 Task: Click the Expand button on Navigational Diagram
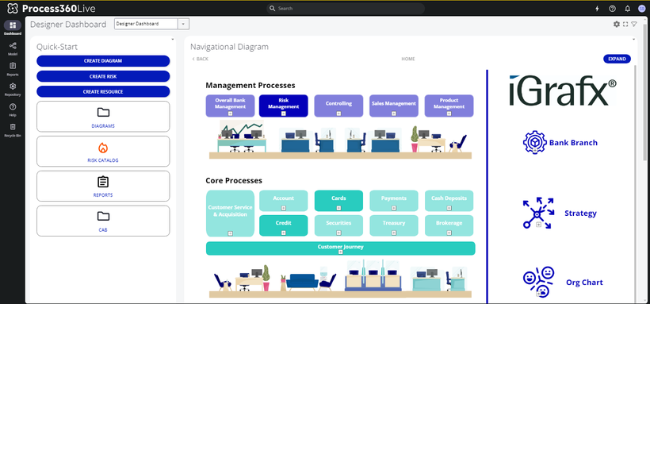click(x=617, y=59)
